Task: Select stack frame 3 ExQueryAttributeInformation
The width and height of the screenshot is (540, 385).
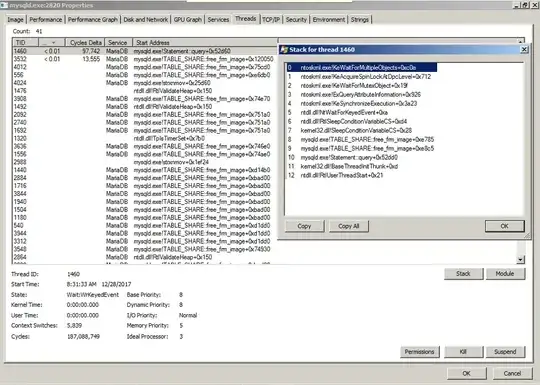Action: point(362,94)
